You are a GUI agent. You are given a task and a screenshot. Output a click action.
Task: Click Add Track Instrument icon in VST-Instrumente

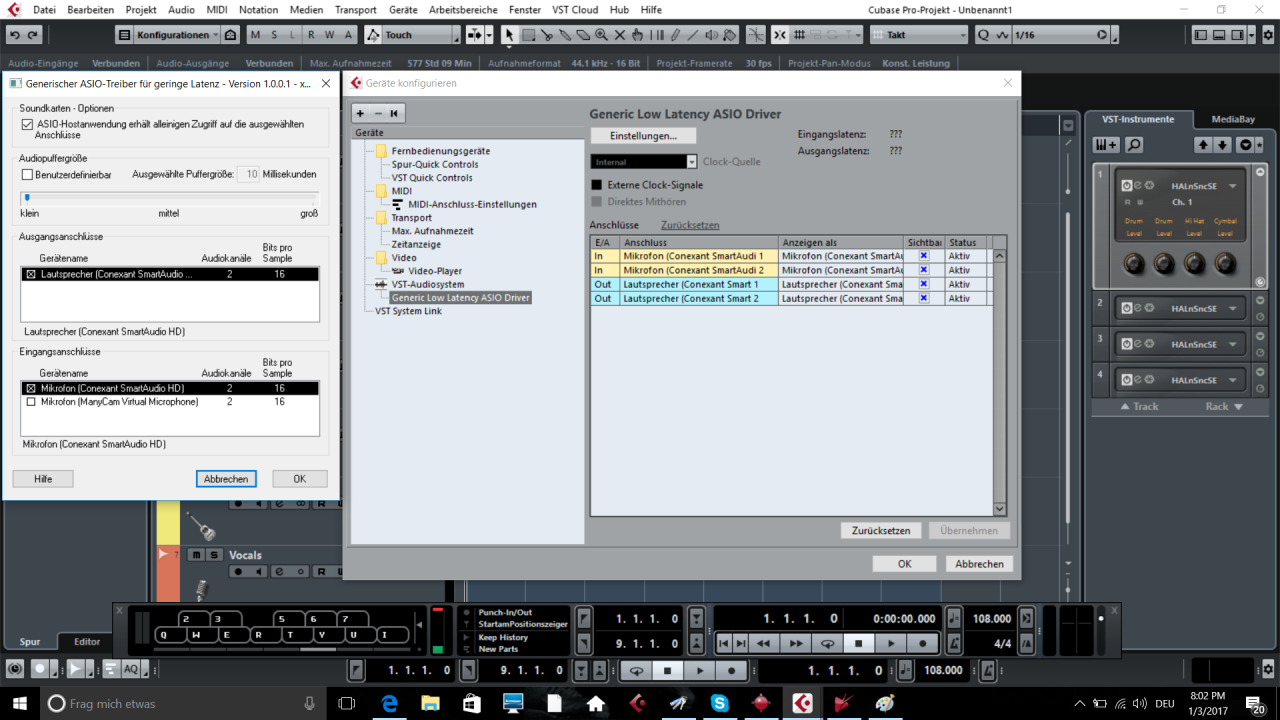tap(1106, 145)
